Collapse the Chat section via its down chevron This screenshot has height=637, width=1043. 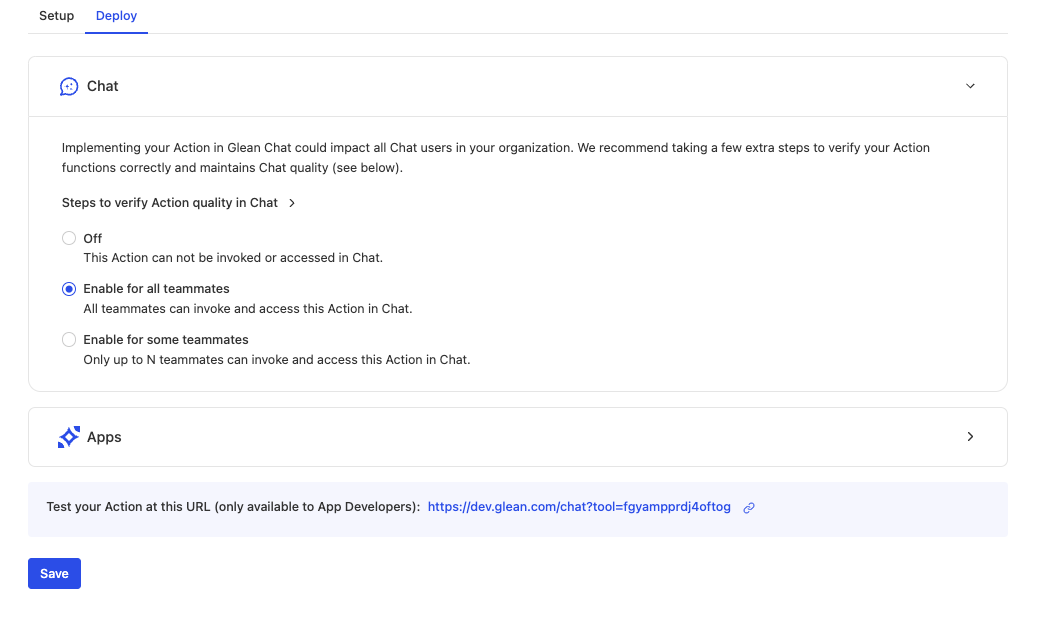tap(970, 86)
